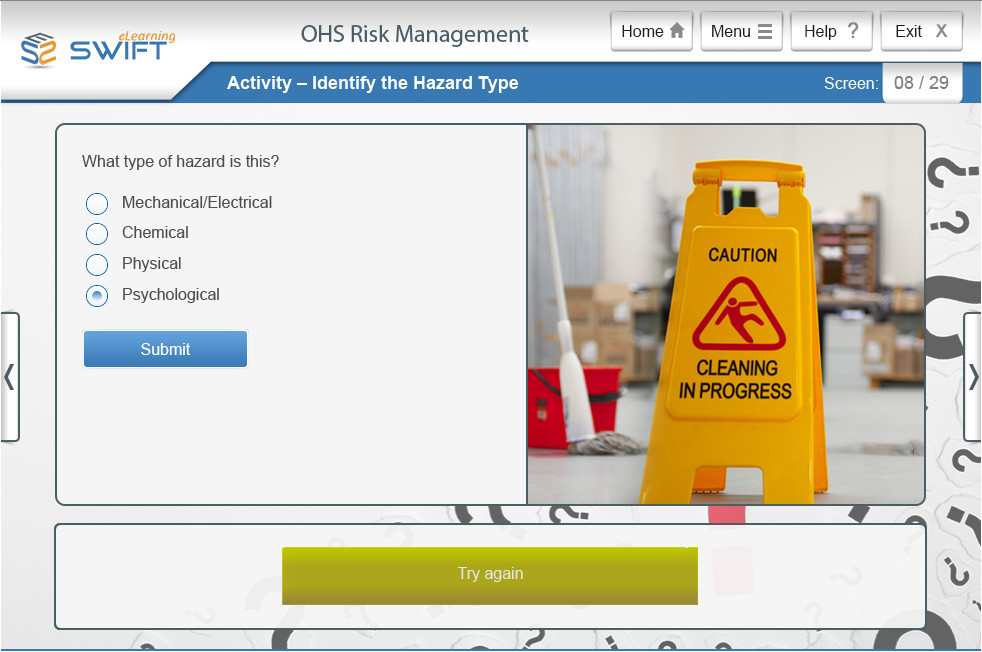The height and width of the screenshot is (652, 982).
Task: Select the Chemical radio button
Action: 96,234
